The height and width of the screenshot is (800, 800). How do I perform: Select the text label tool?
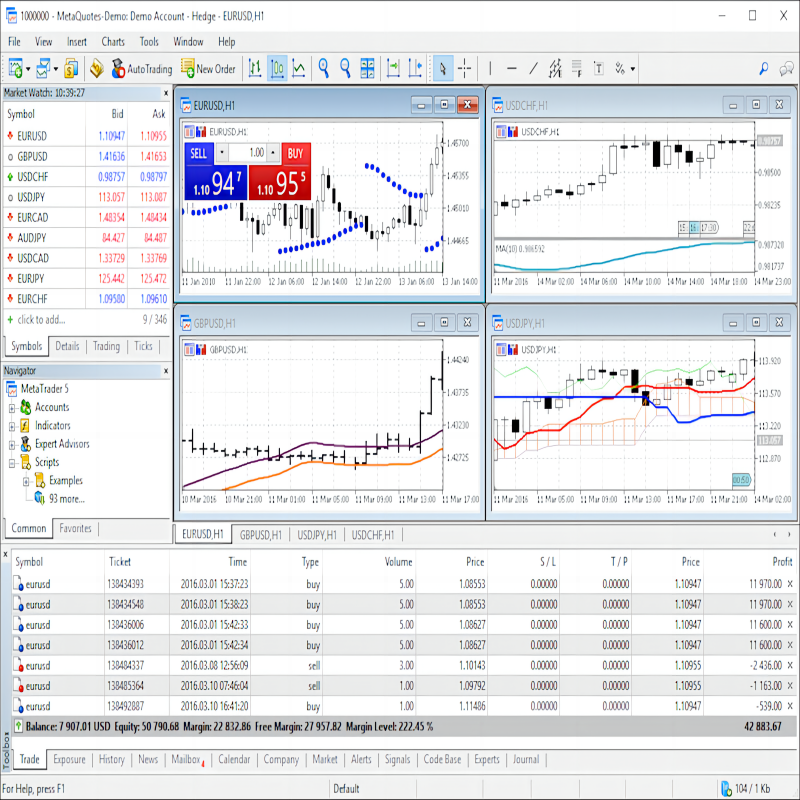599,68
